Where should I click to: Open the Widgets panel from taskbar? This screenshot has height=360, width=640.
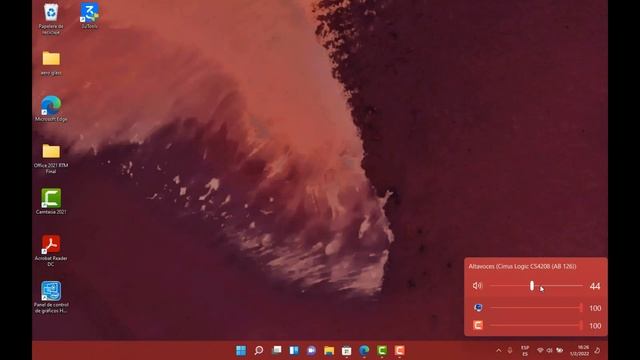(294, 350)
